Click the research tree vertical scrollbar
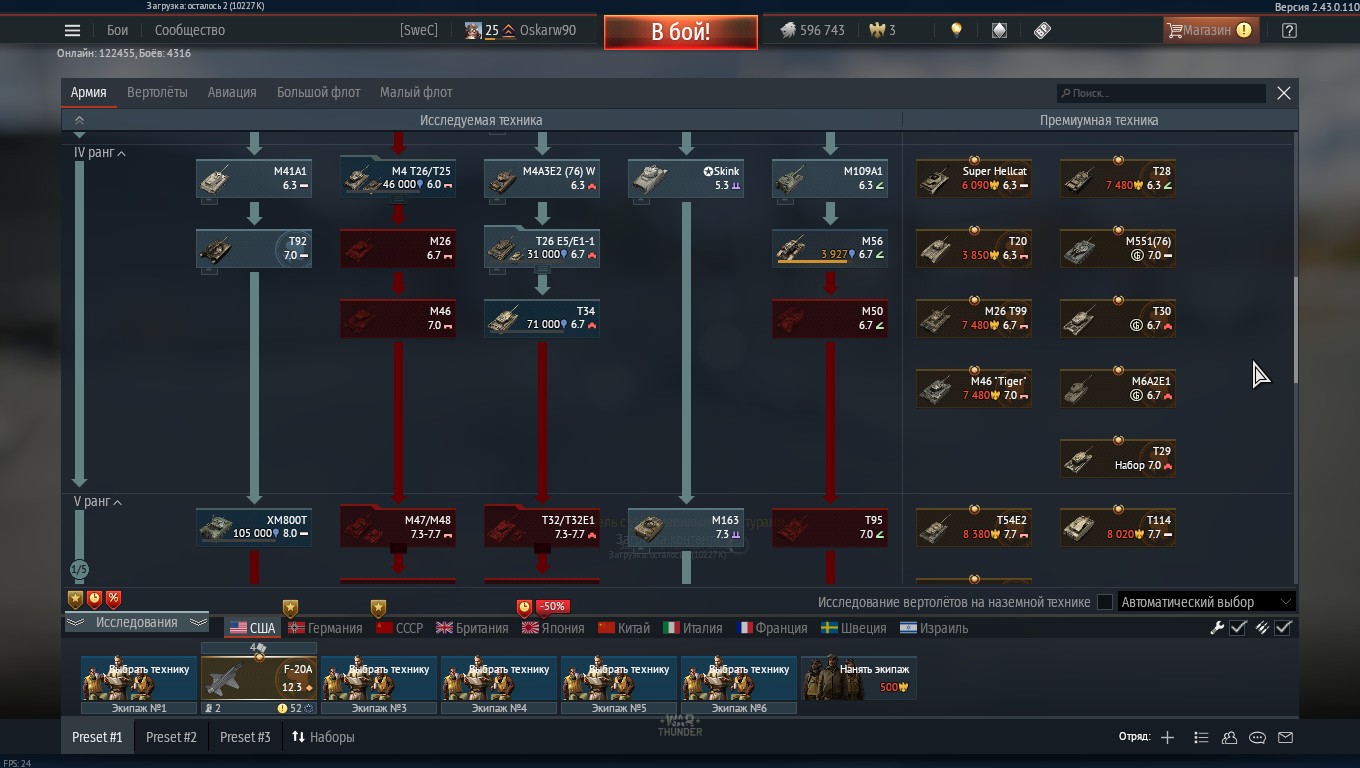 [1295, 330]
